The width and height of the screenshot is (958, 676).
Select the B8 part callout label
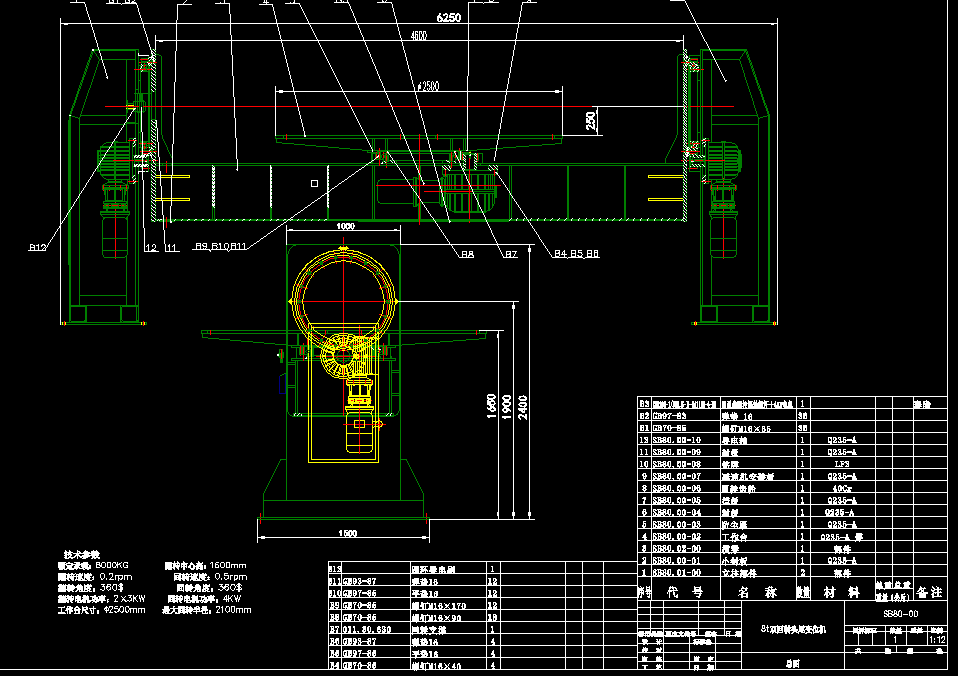[x=466, y=254]
